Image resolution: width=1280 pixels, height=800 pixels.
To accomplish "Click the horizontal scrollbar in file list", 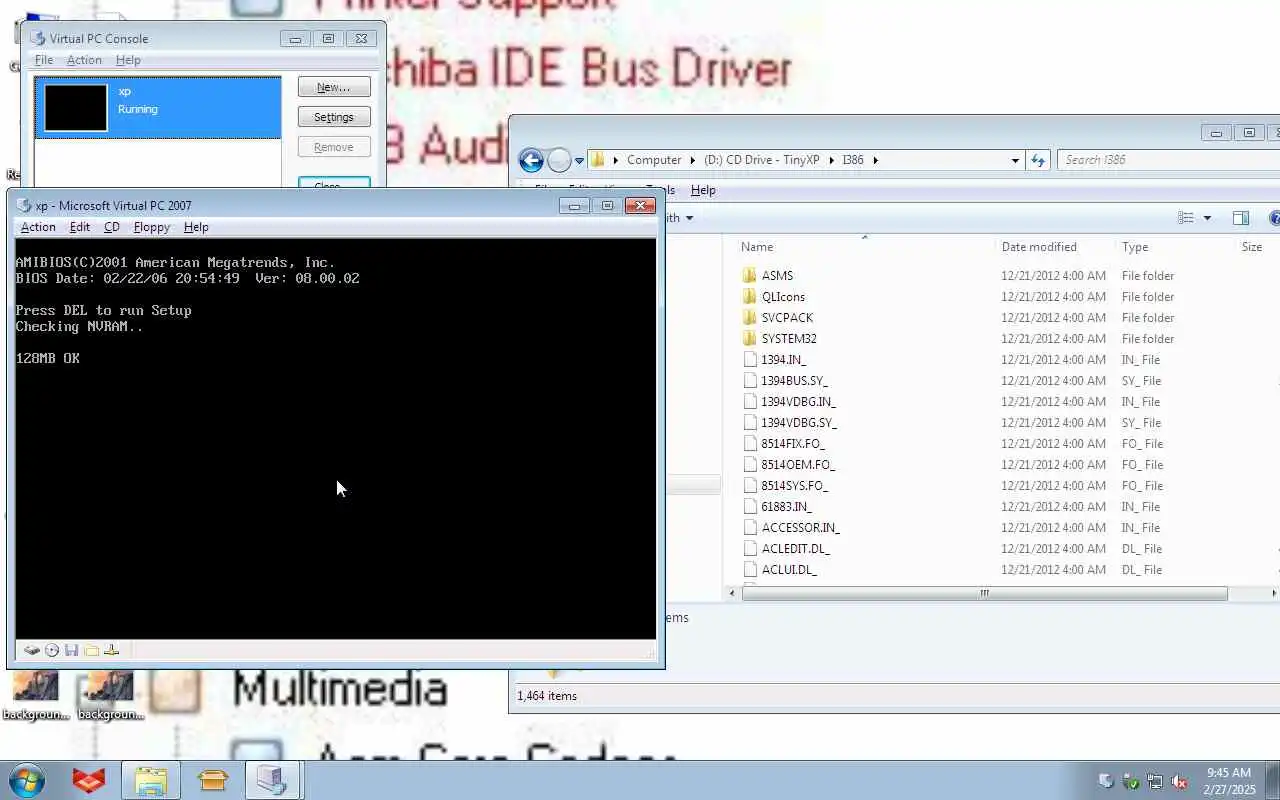I will click(x=985, y=593).
